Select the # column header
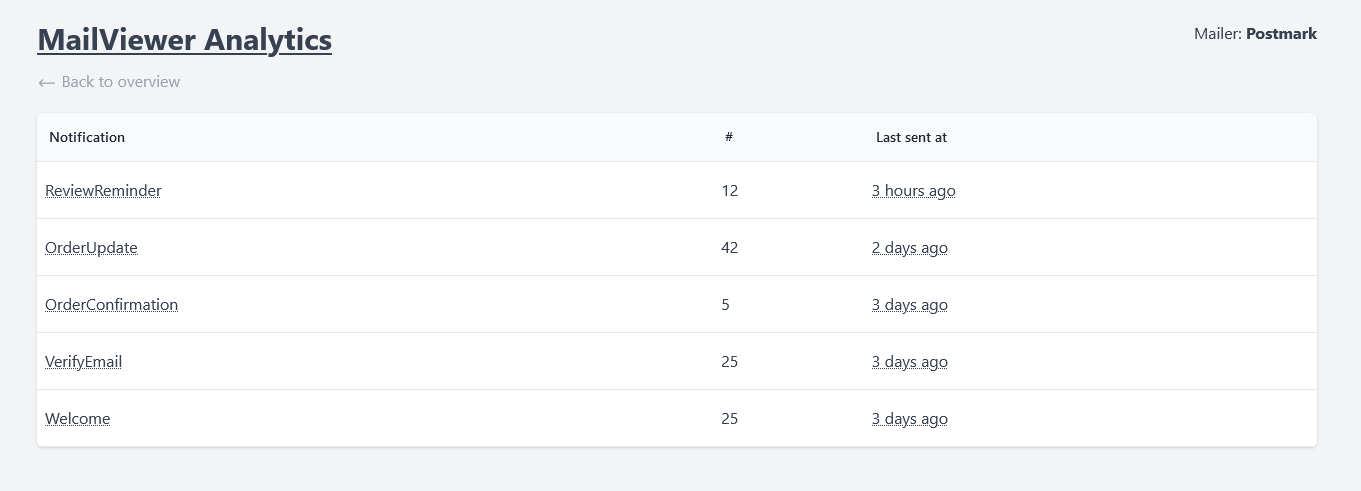The height and width of the screenshot is (491, 1361). 729,137
